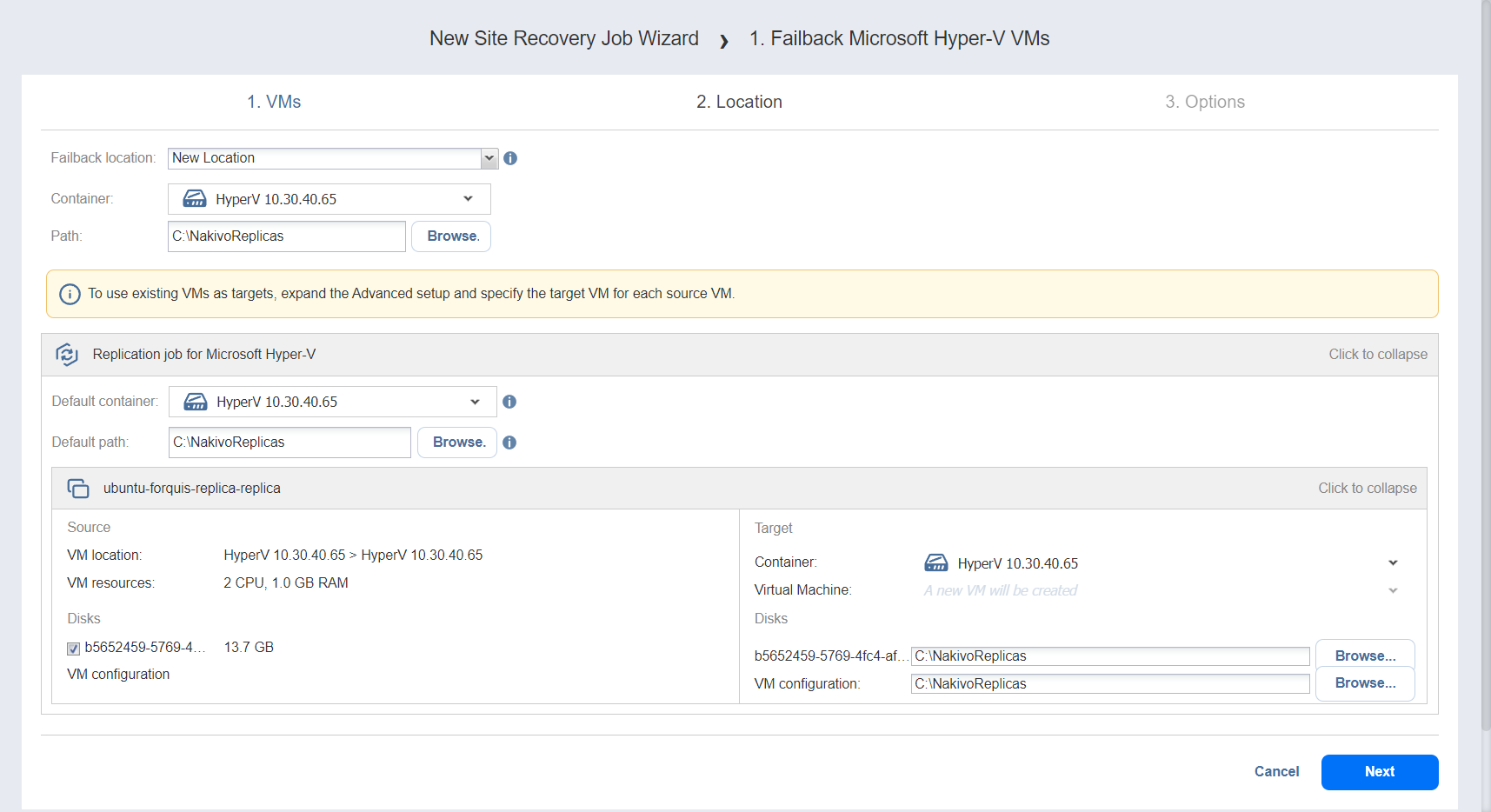Screen dimensions: 1491x812
Task: Go to the 1. VMs step tab
Action: pyautogui.click(x=274, y=102)
